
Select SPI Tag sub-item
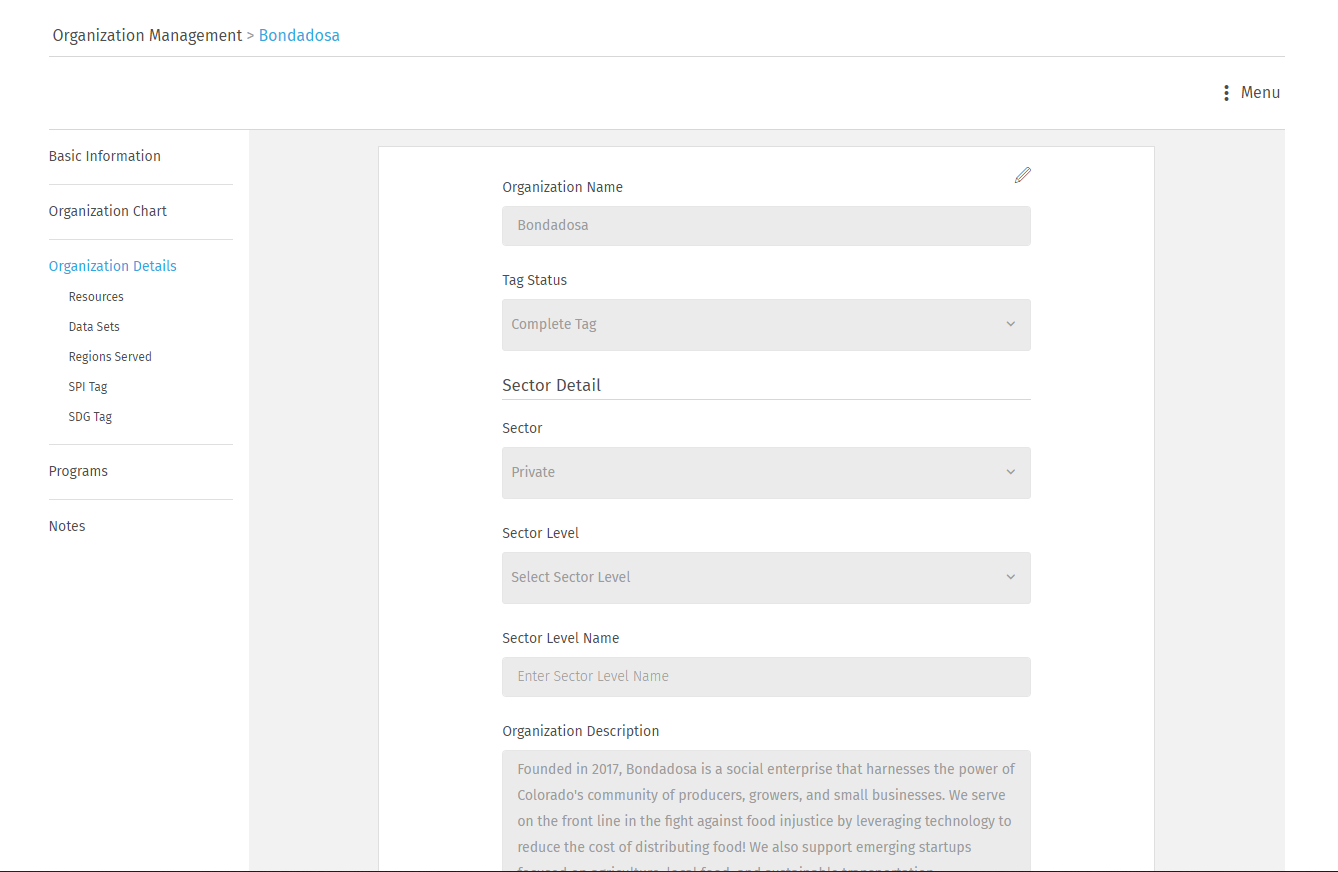click(88, 387)
